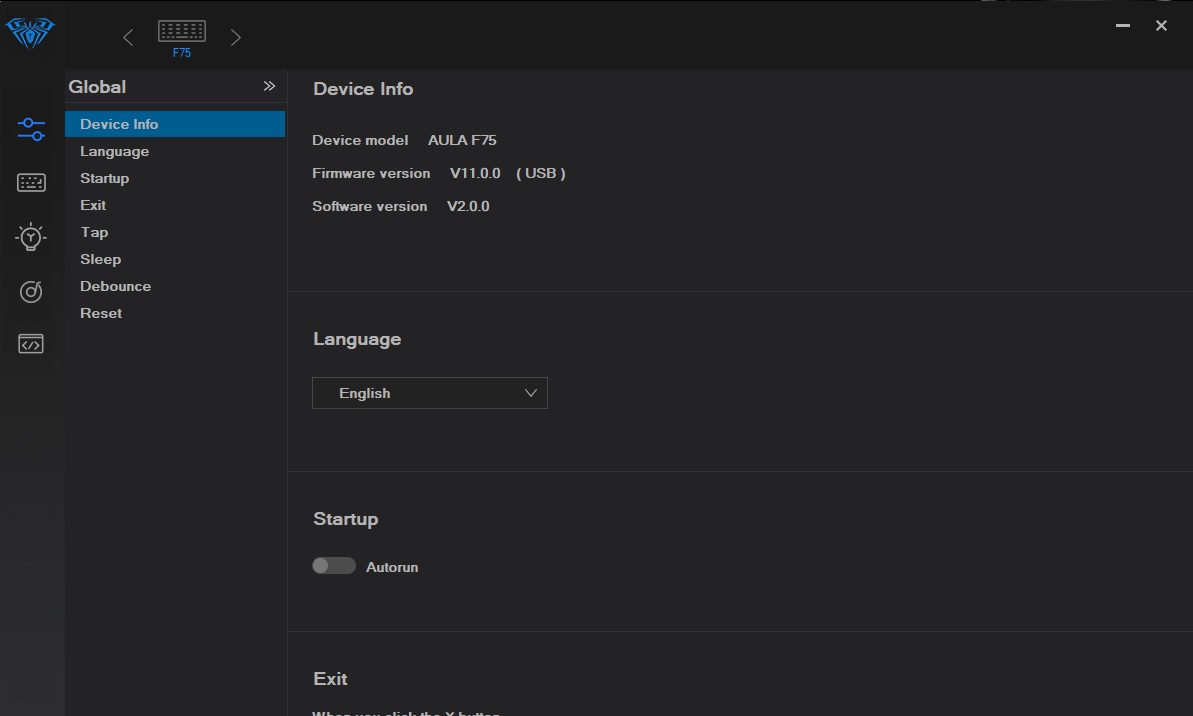Select Sleep in Global list

click(x=175, y=259)
